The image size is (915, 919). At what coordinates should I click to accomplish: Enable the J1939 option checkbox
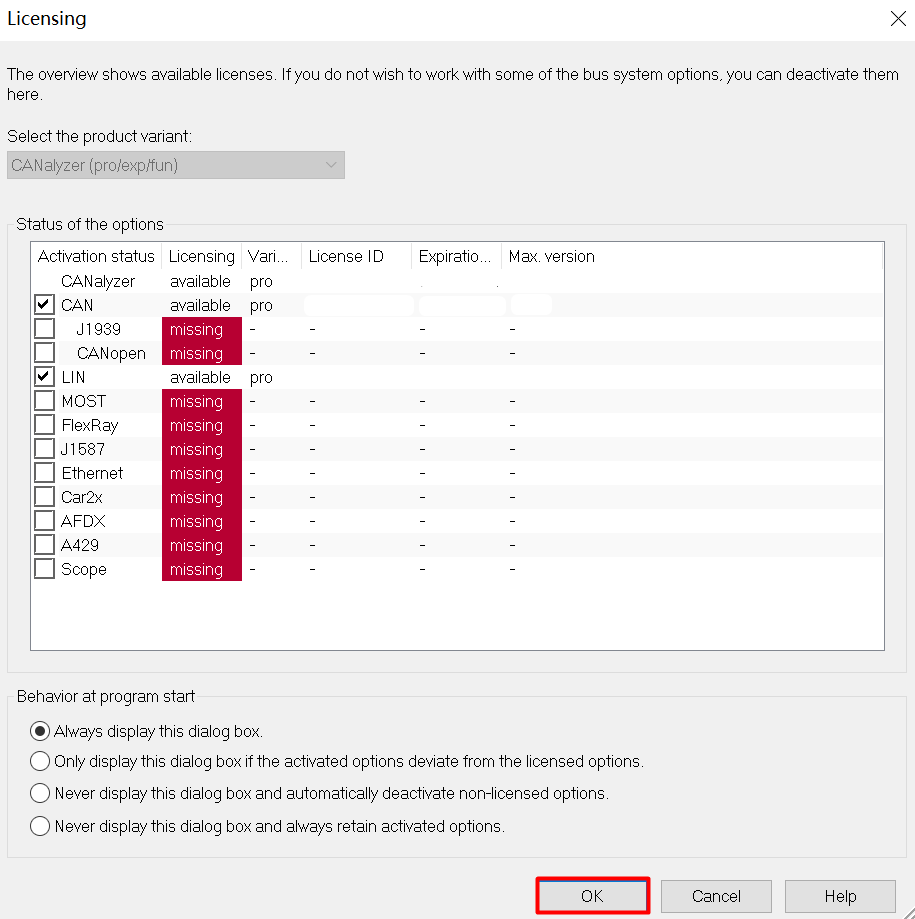coord(44,329)
